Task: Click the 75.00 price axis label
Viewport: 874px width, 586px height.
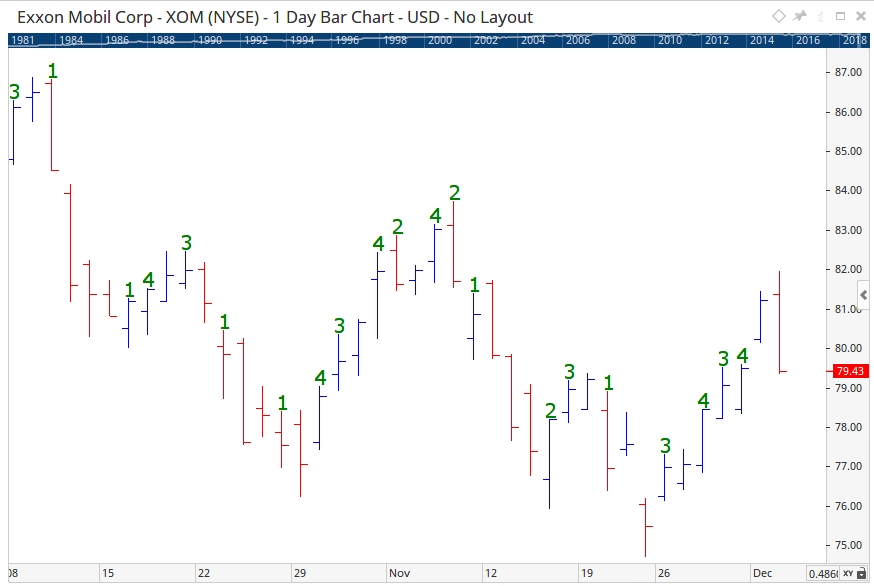Action: tap(848, 545)
